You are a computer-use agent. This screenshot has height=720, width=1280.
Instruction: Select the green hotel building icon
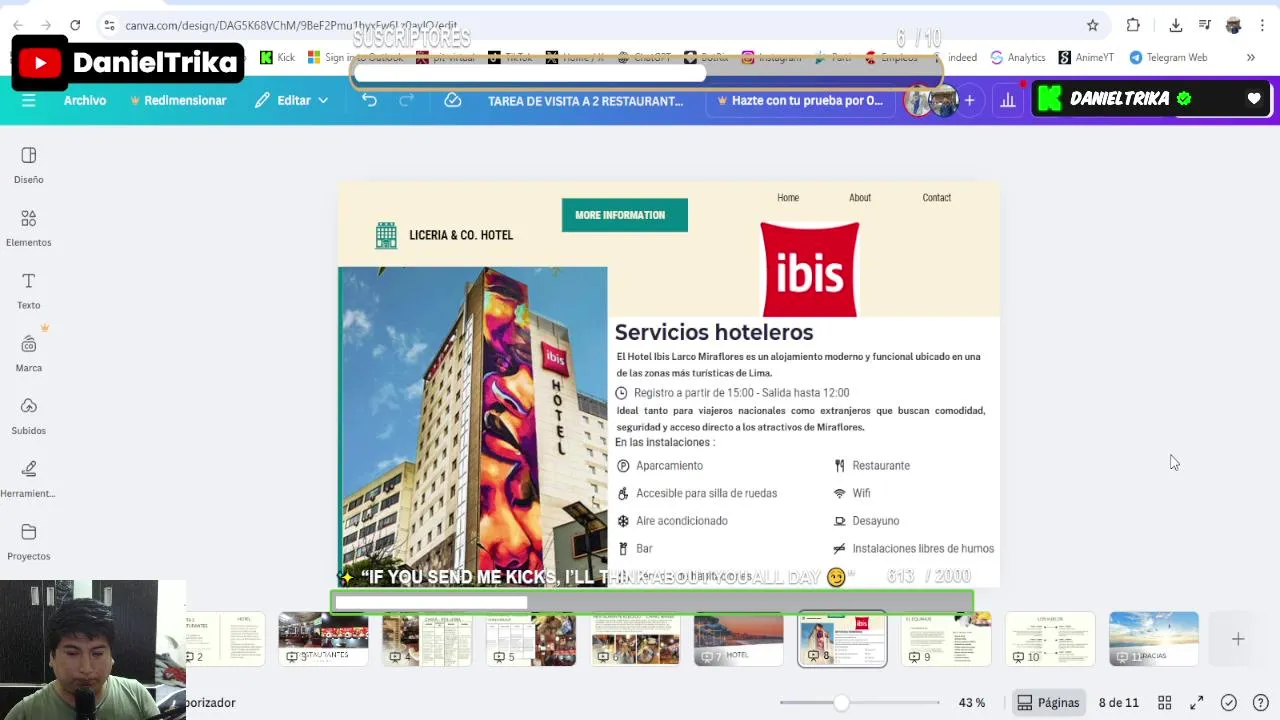386,235
